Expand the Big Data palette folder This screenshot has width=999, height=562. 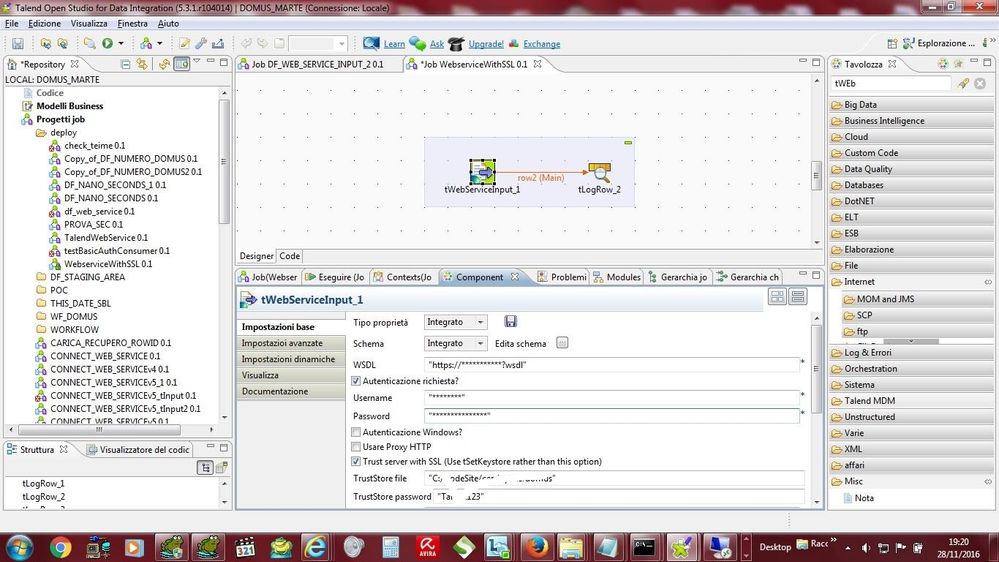912,104
